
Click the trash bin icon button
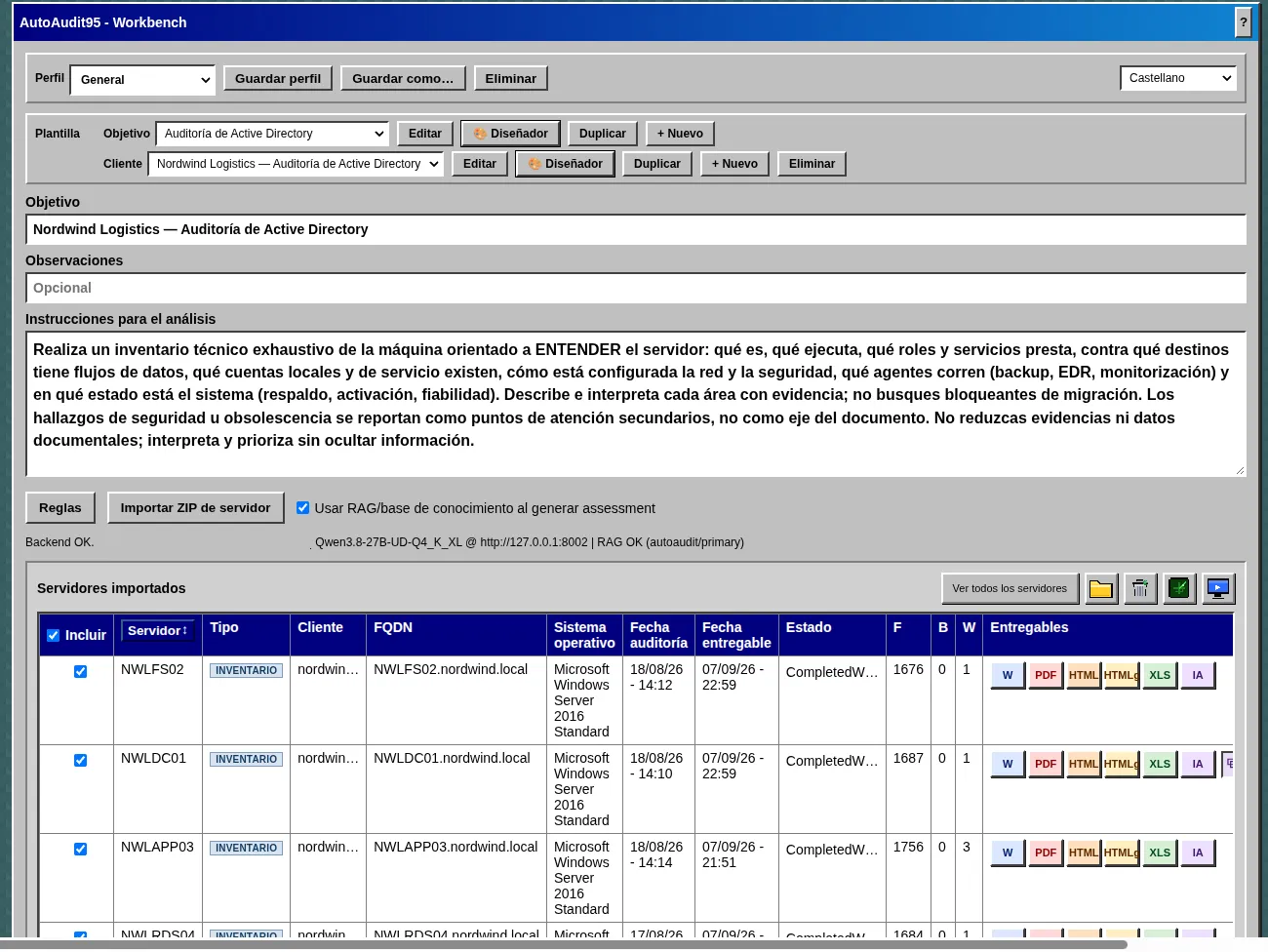click(1140, 588)
